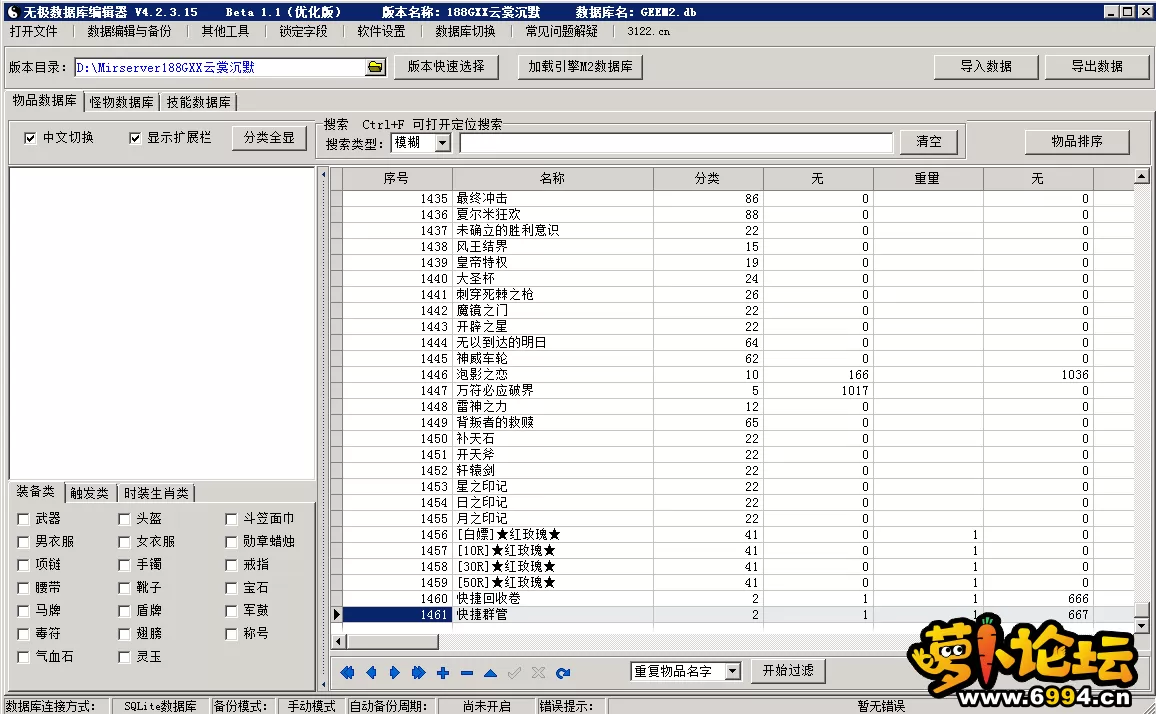Select the 装备类 tab
The height and width of the screenshot is (714, 1156).
click(35, 491)
